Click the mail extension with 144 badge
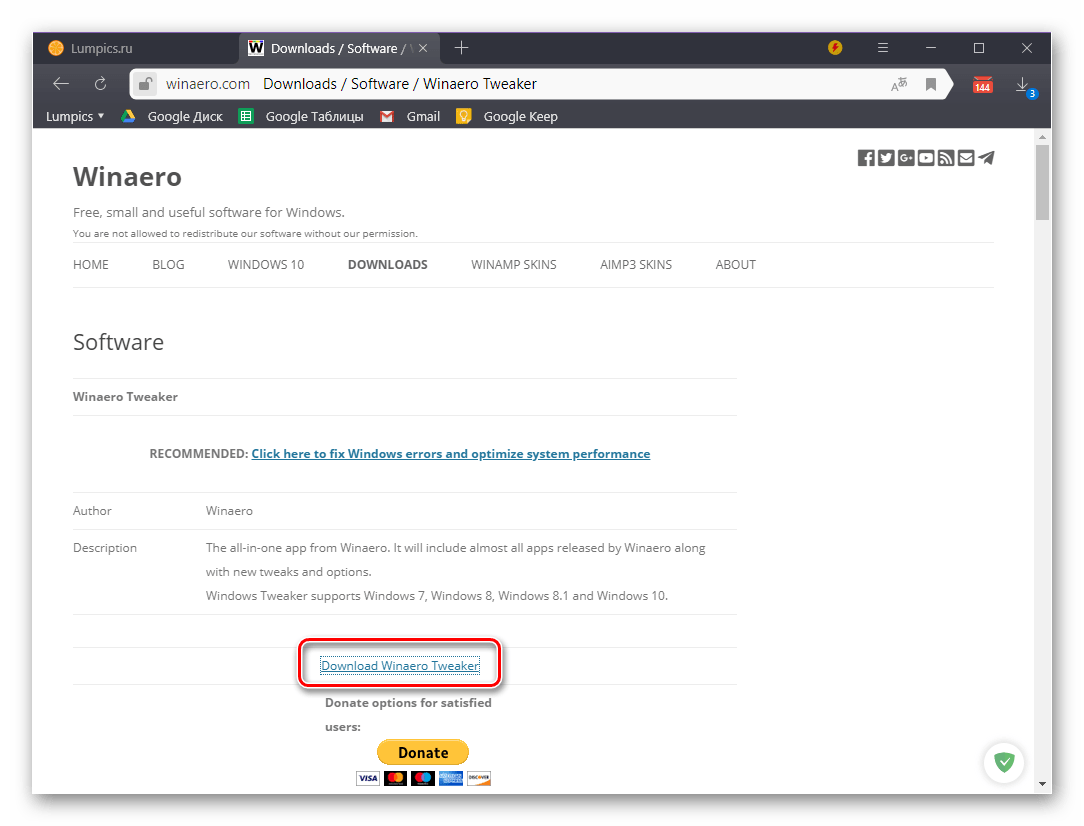The image size is (1084, 826). (x=982, y=85)
